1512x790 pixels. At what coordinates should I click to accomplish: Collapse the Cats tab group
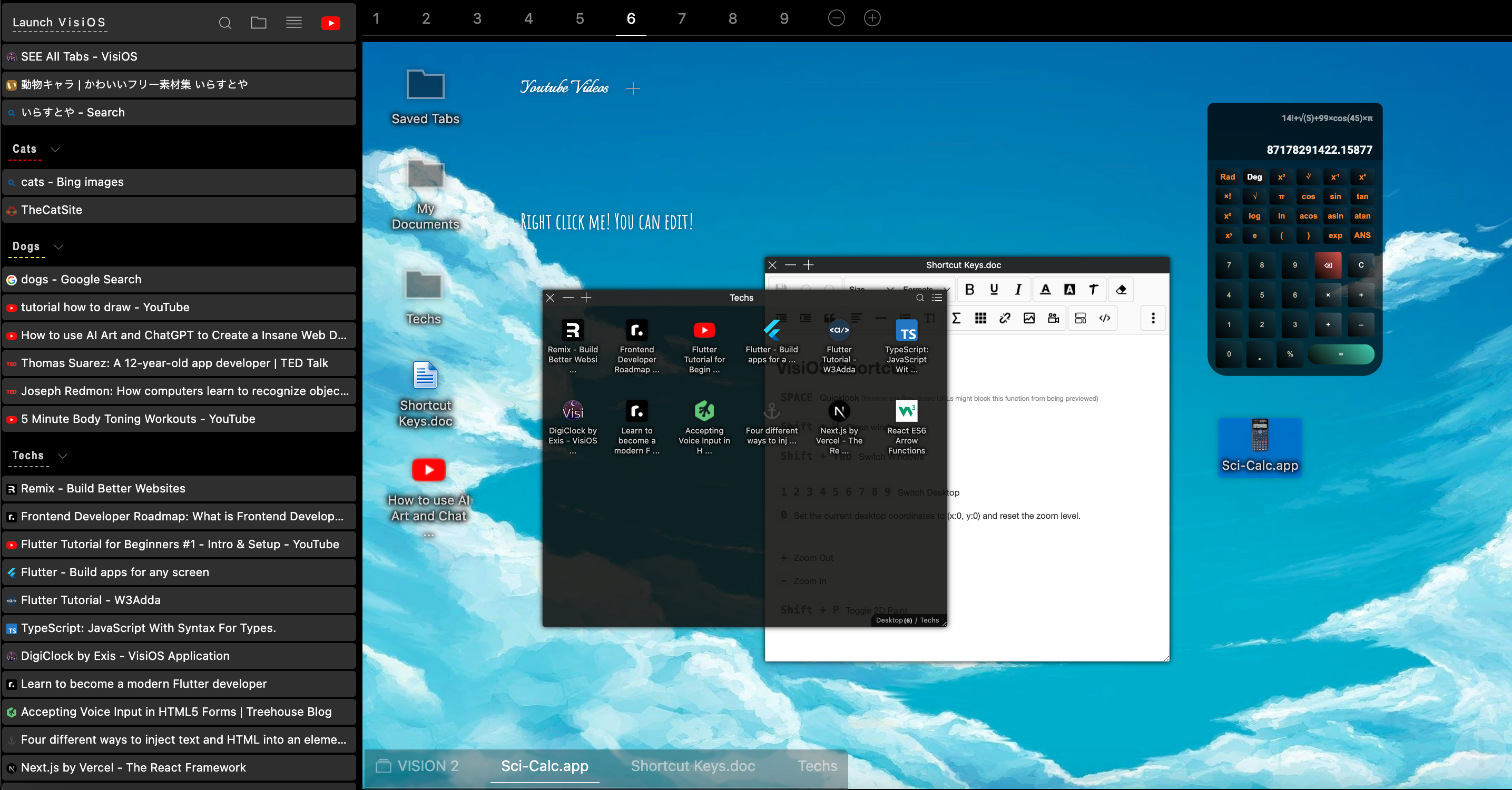pyautogui.click(x=55, y=150)
